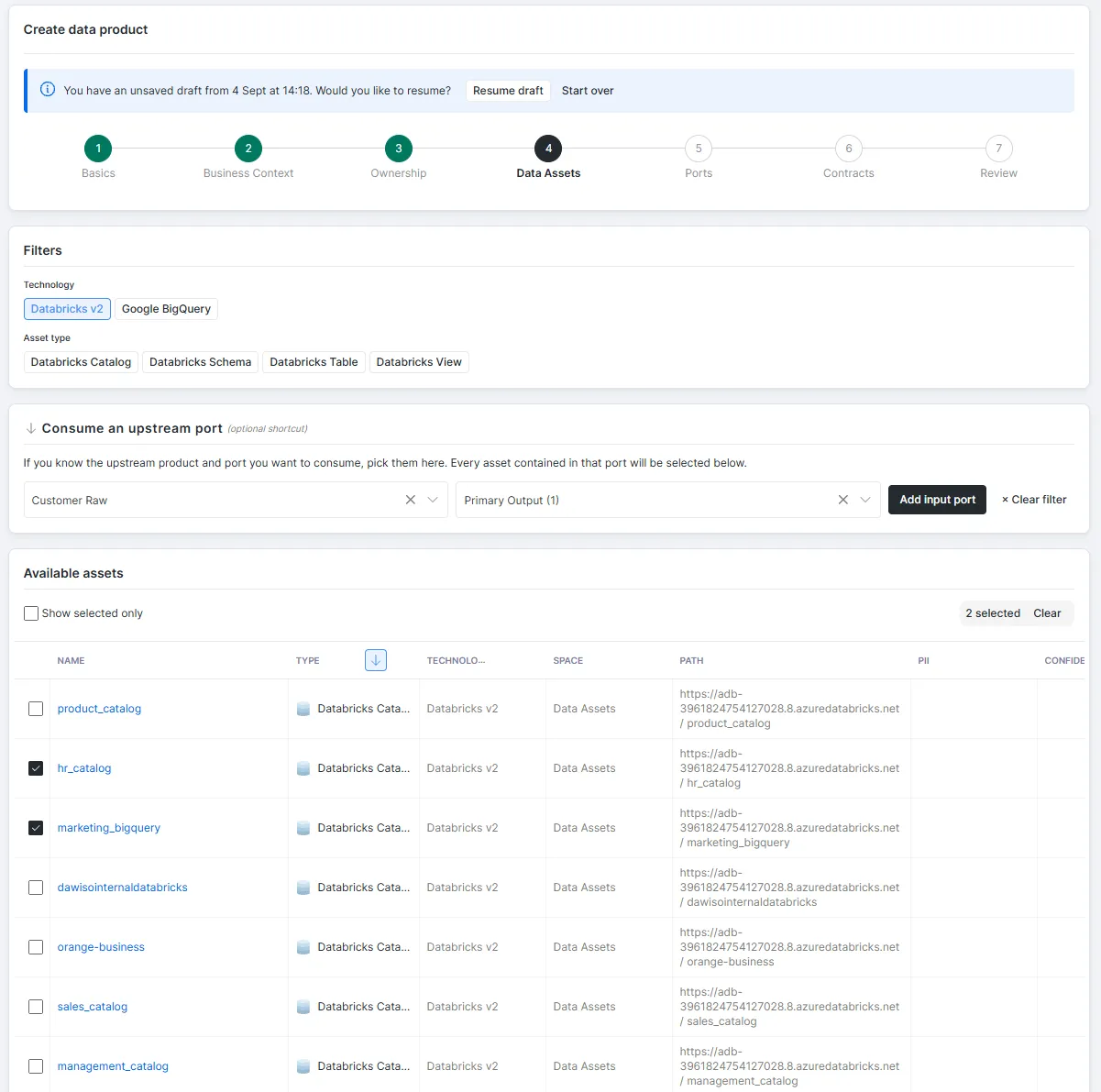Check the management_catalog checkbox

[x=36, y=1066]
